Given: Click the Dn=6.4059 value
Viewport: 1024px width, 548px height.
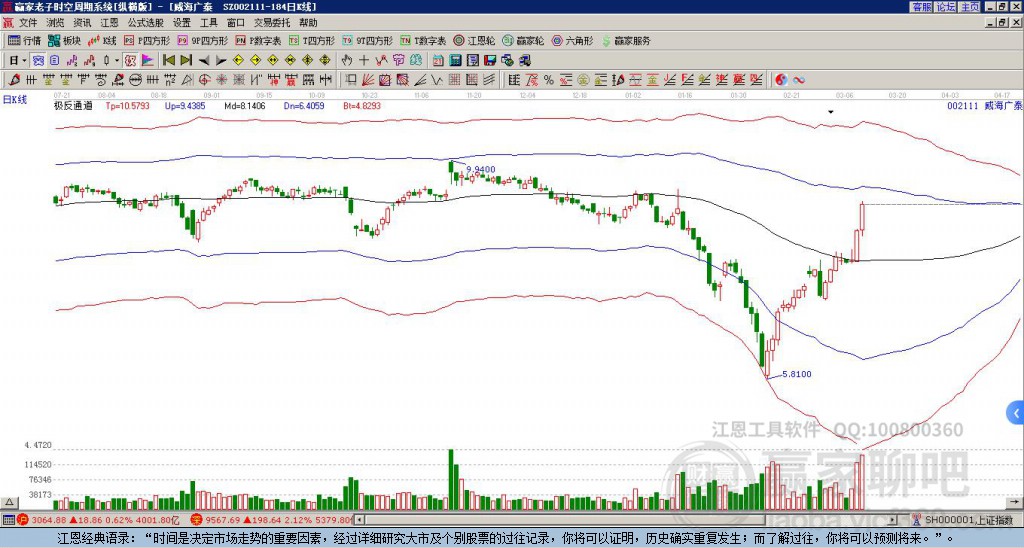Looking at the screenshot, I should 305,106.
